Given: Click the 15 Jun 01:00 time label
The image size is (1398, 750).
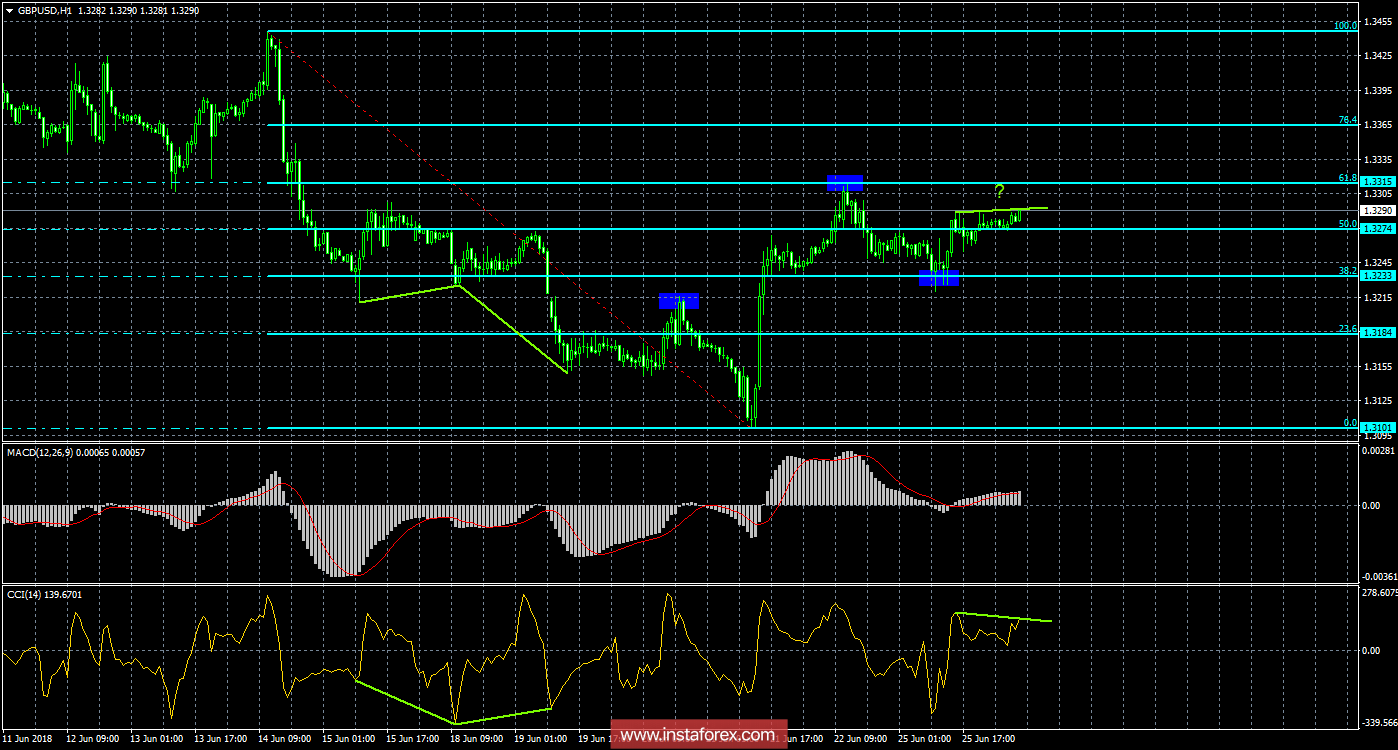Looking at the screenshot, I should point(350,739).
